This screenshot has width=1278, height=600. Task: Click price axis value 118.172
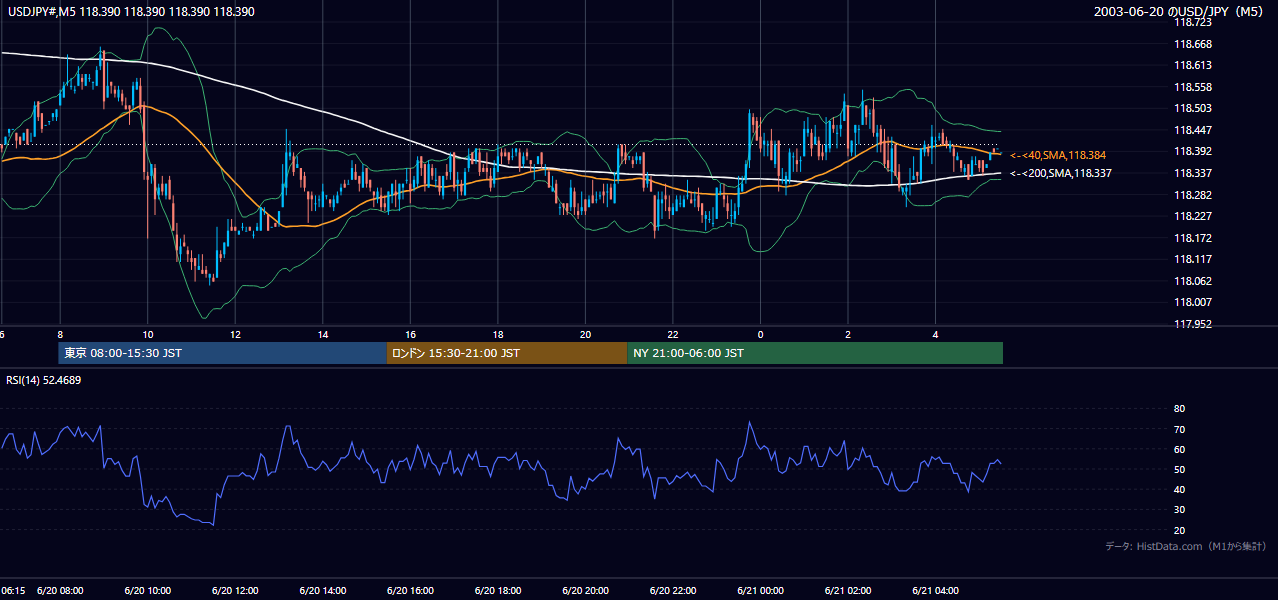click(1193, 238)
